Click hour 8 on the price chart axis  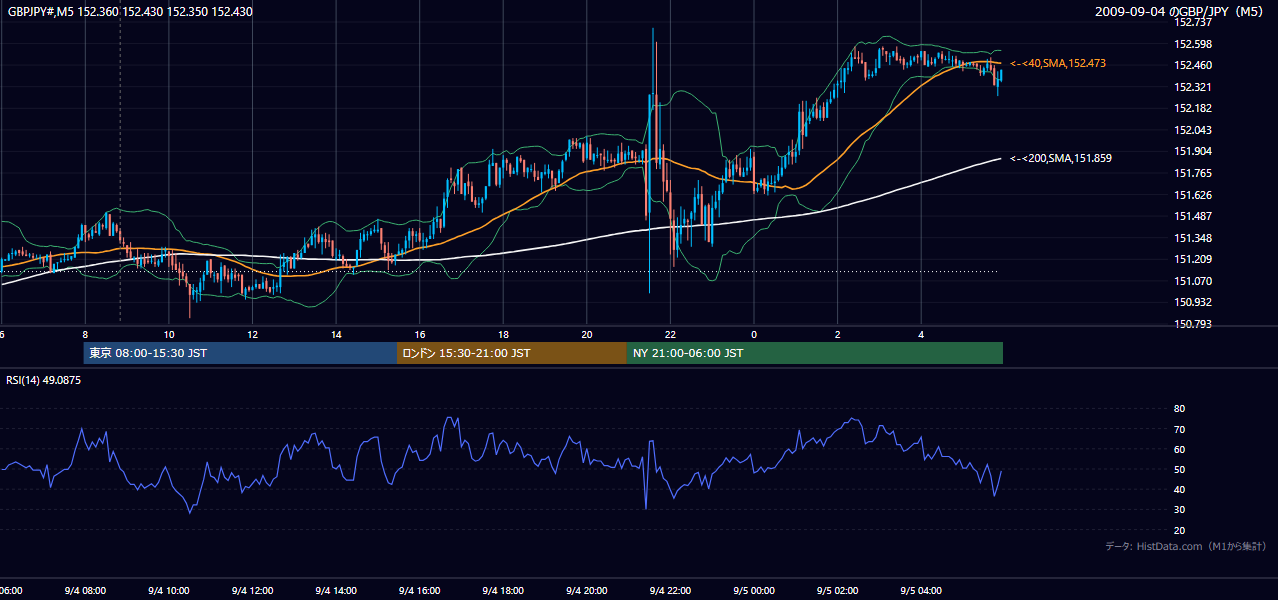(x=85, y=335)
